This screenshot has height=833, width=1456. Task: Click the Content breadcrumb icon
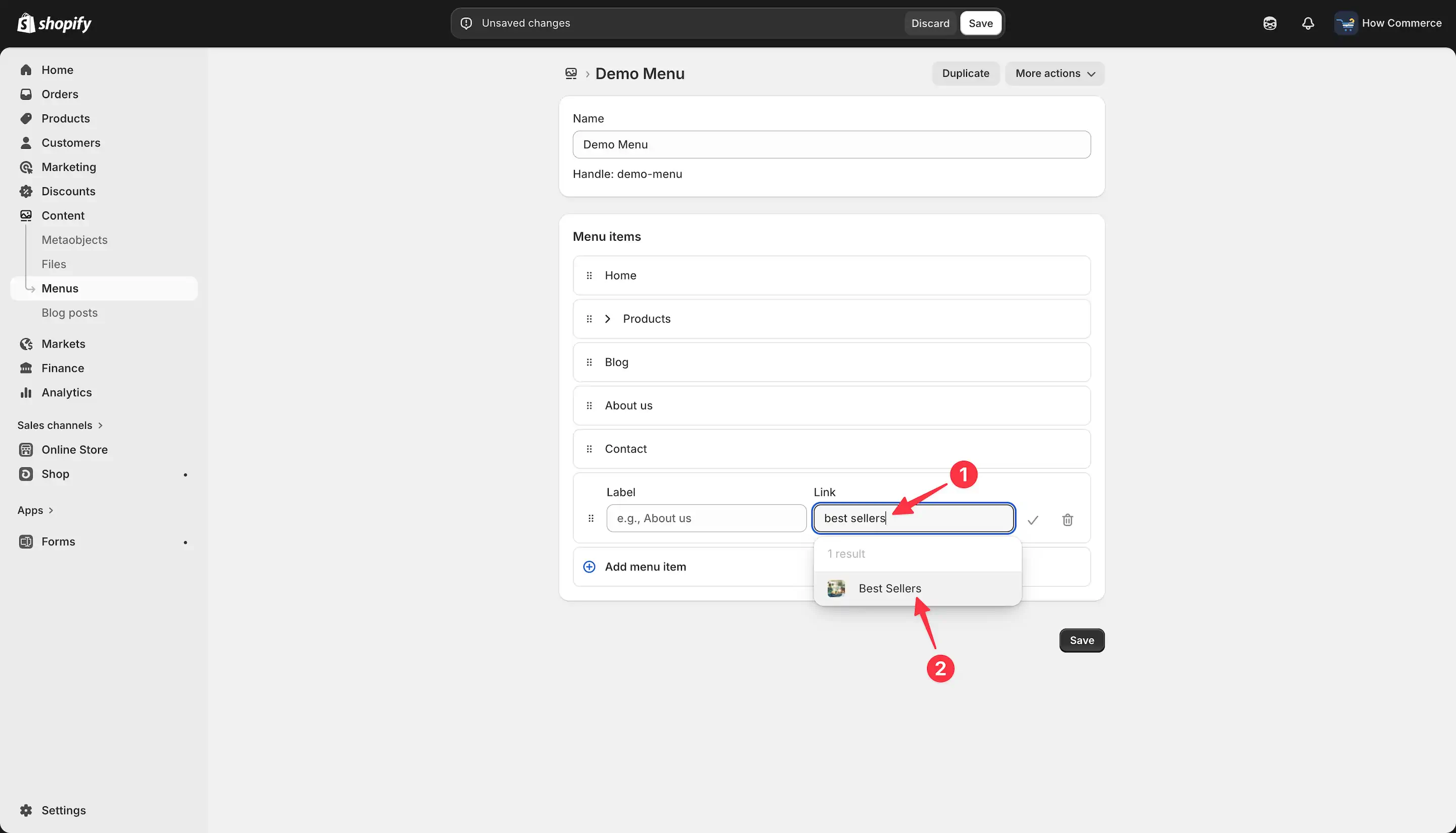[x=571, y=74]
